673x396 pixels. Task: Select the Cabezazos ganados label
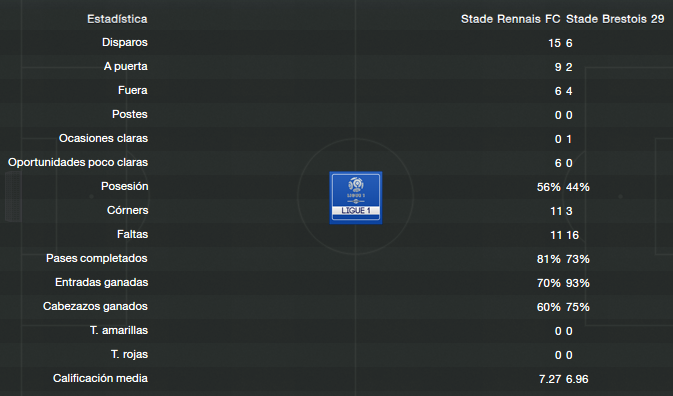click(x=95, y=307)
